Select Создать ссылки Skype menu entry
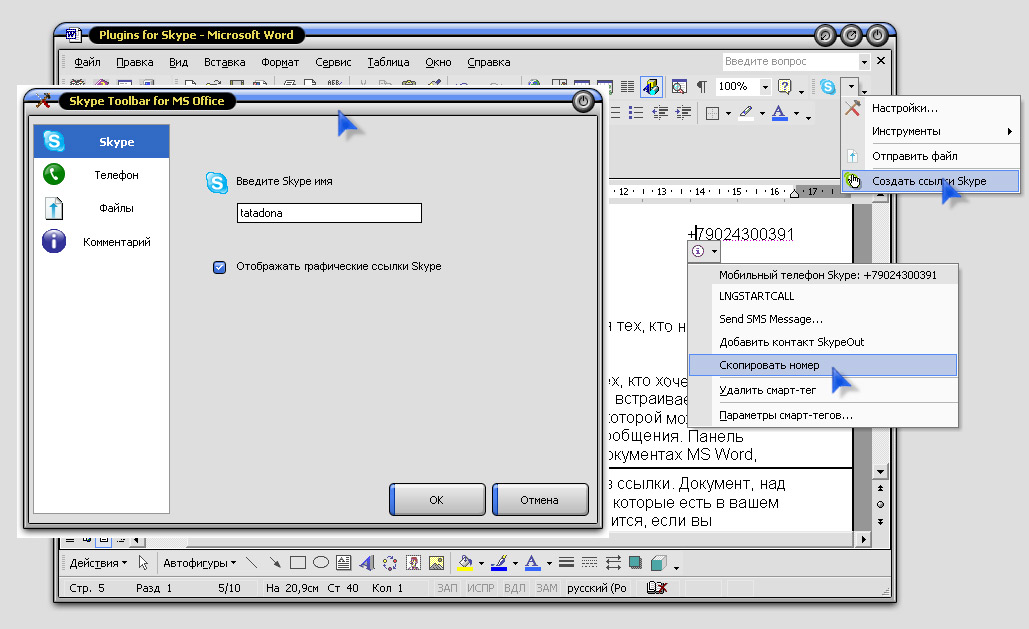The image size is (1029, 629). tap(930, 181)
